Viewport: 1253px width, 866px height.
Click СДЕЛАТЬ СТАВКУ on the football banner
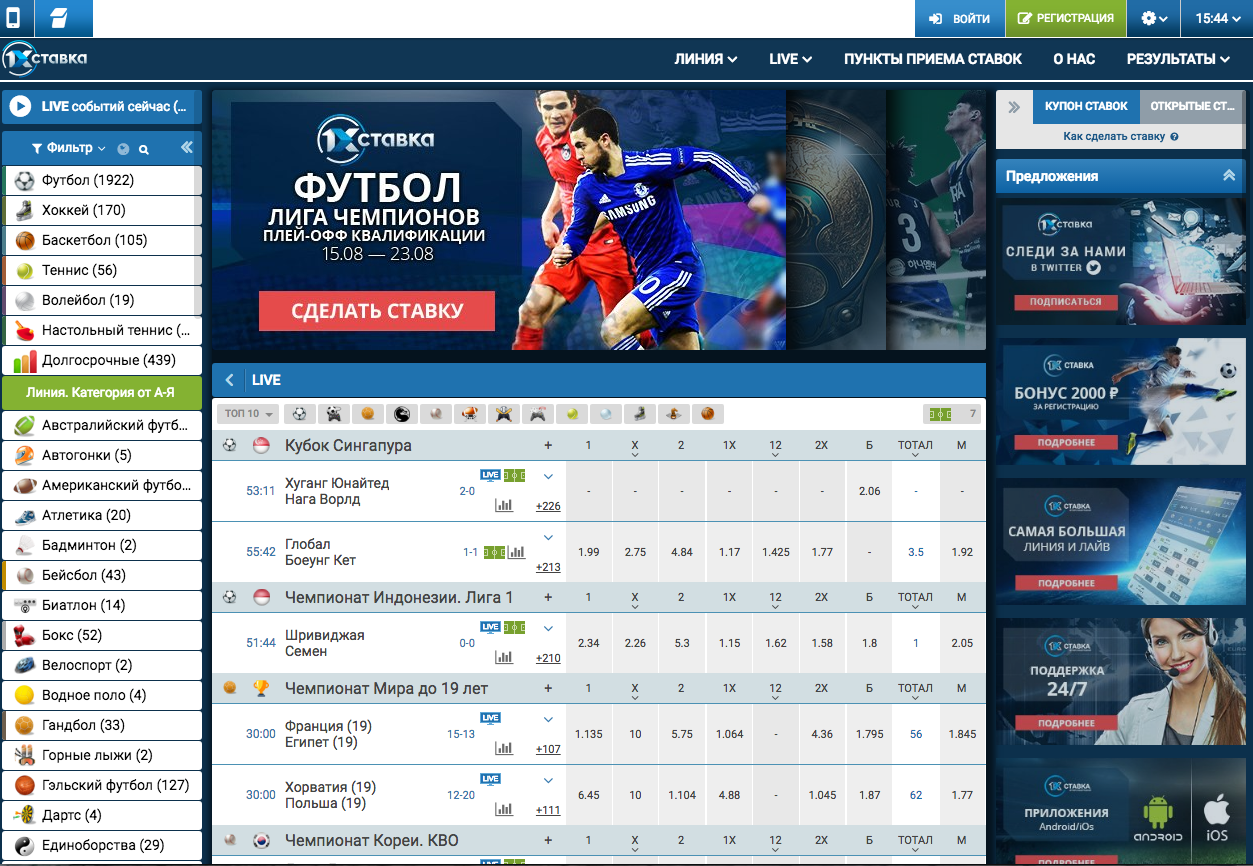point(377,311)
